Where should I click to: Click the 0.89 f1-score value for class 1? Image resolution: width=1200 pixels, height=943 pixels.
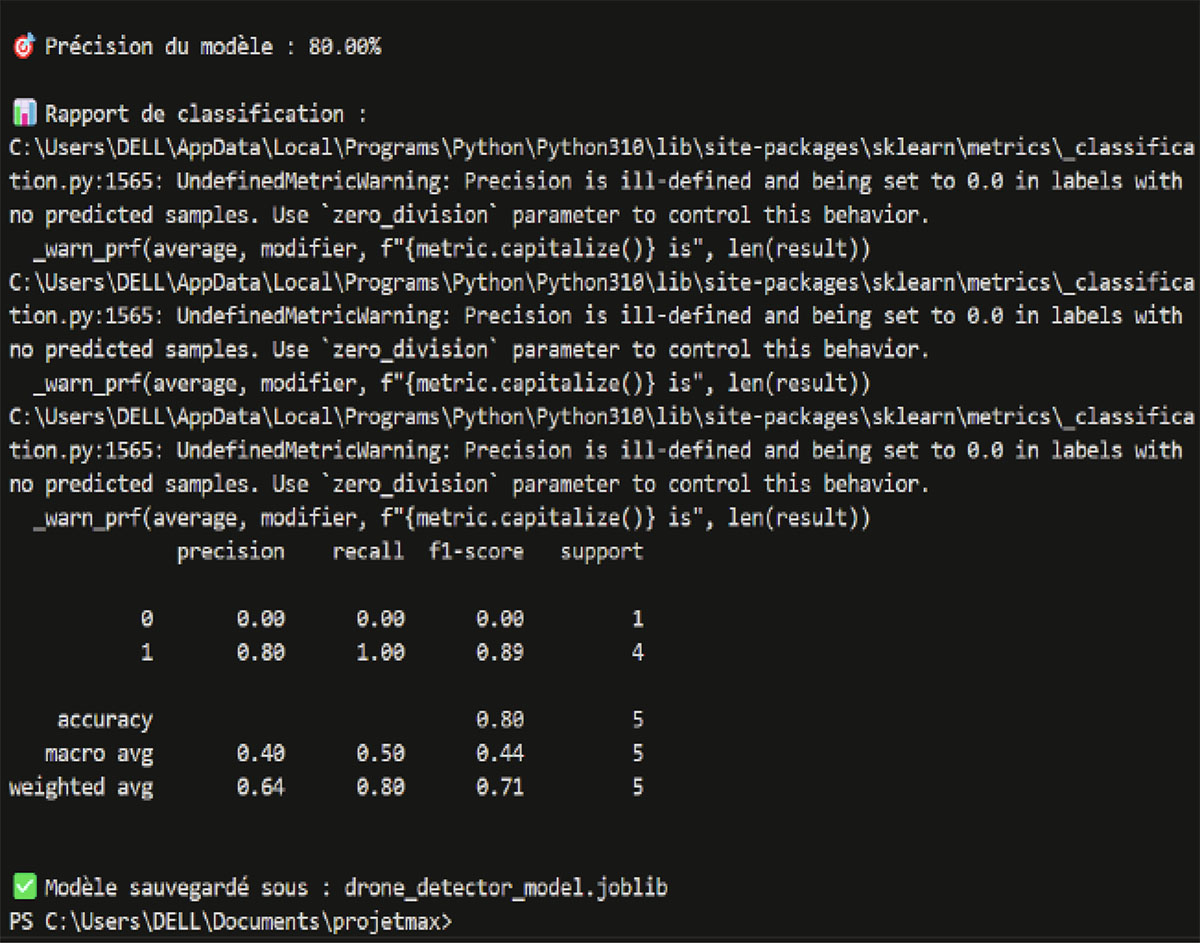[500, 653]
